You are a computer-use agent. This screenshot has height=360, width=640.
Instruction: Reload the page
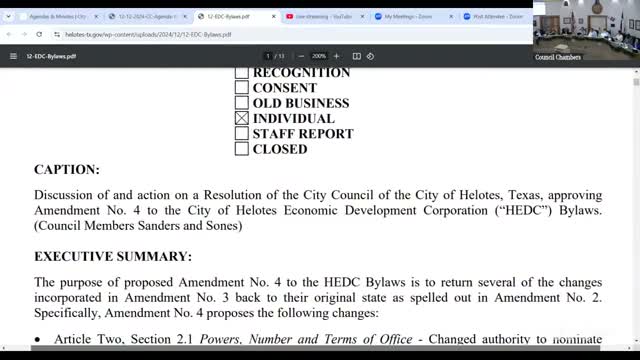click(x=39, y=34)
